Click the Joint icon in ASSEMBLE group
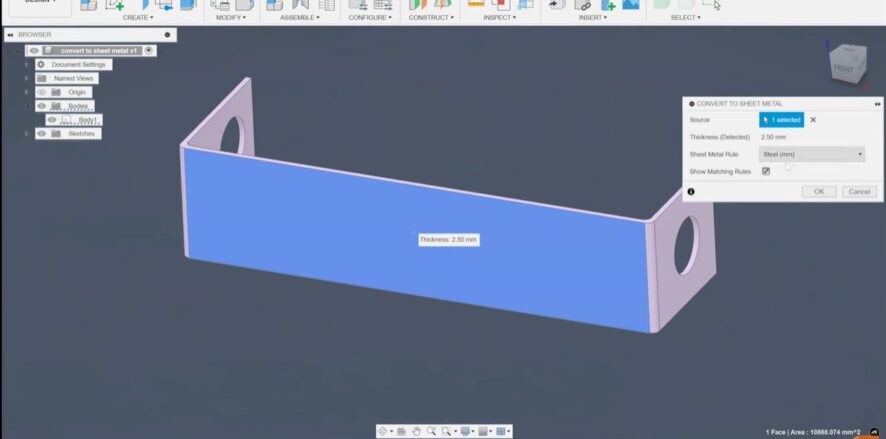 301,5
